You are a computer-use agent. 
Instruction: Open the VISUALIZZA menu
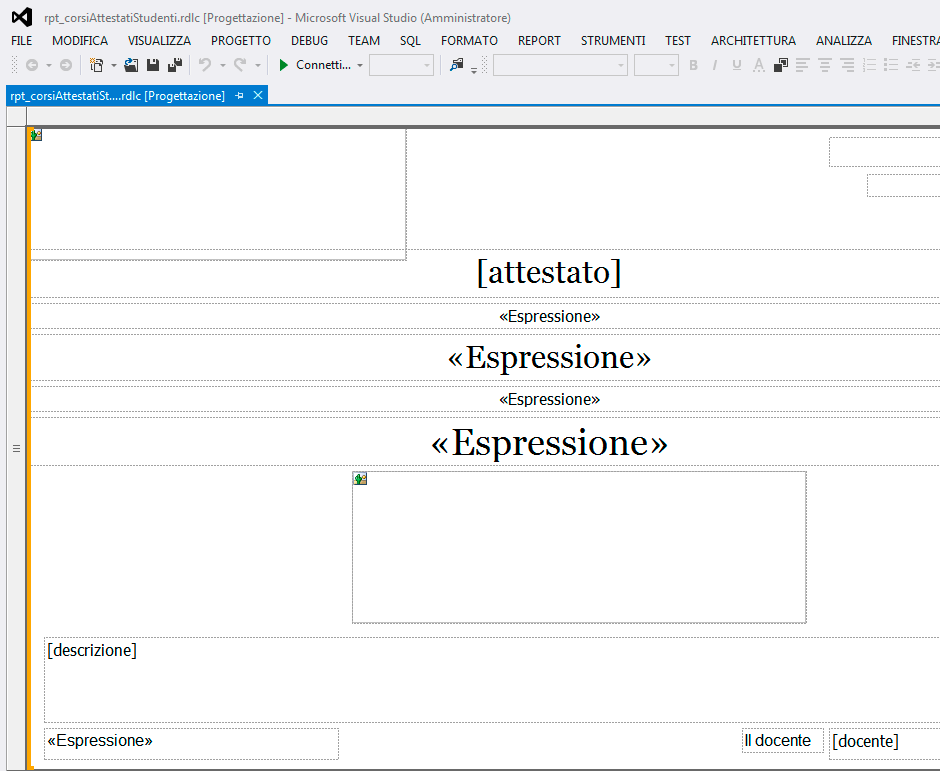click(159, 41)
